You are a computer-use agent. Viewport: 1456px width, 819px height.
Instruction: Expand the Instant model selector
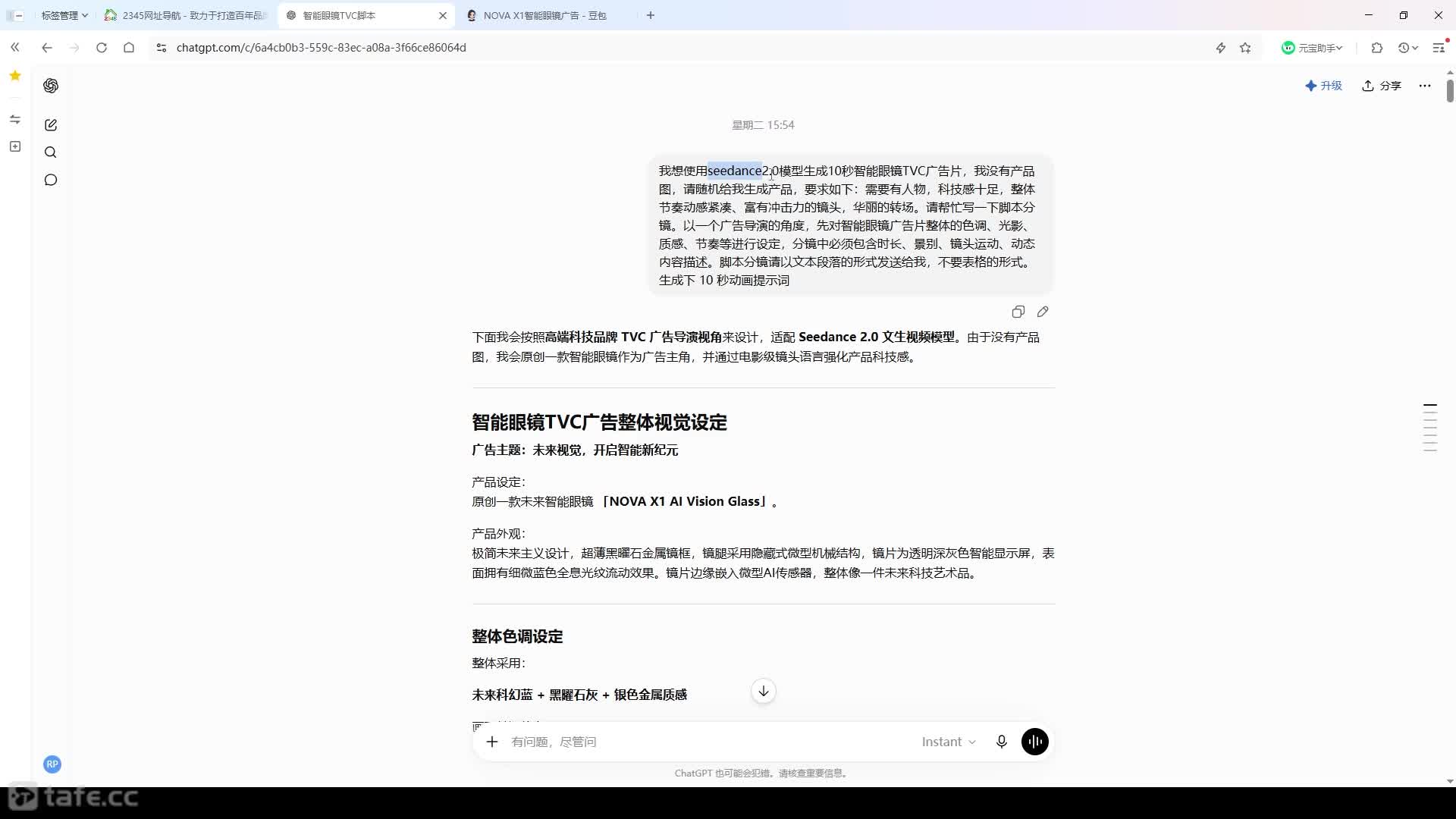(949, 742)
